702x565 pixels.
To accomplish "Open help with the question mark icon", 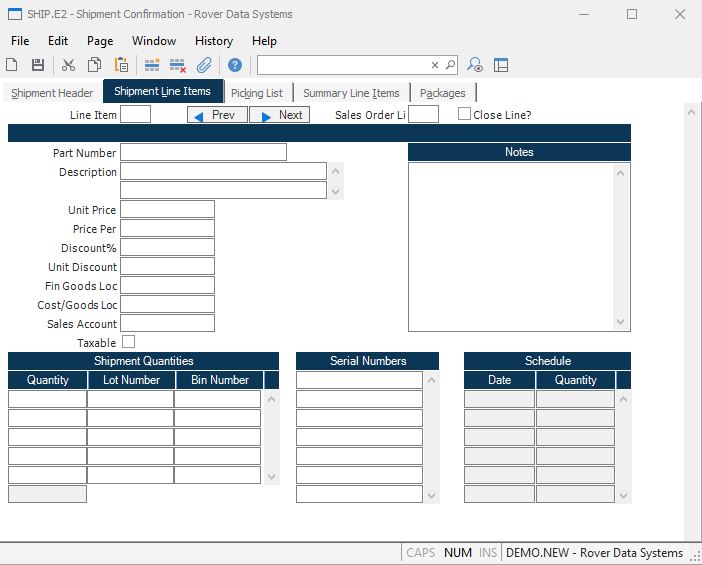I will 235,65.
